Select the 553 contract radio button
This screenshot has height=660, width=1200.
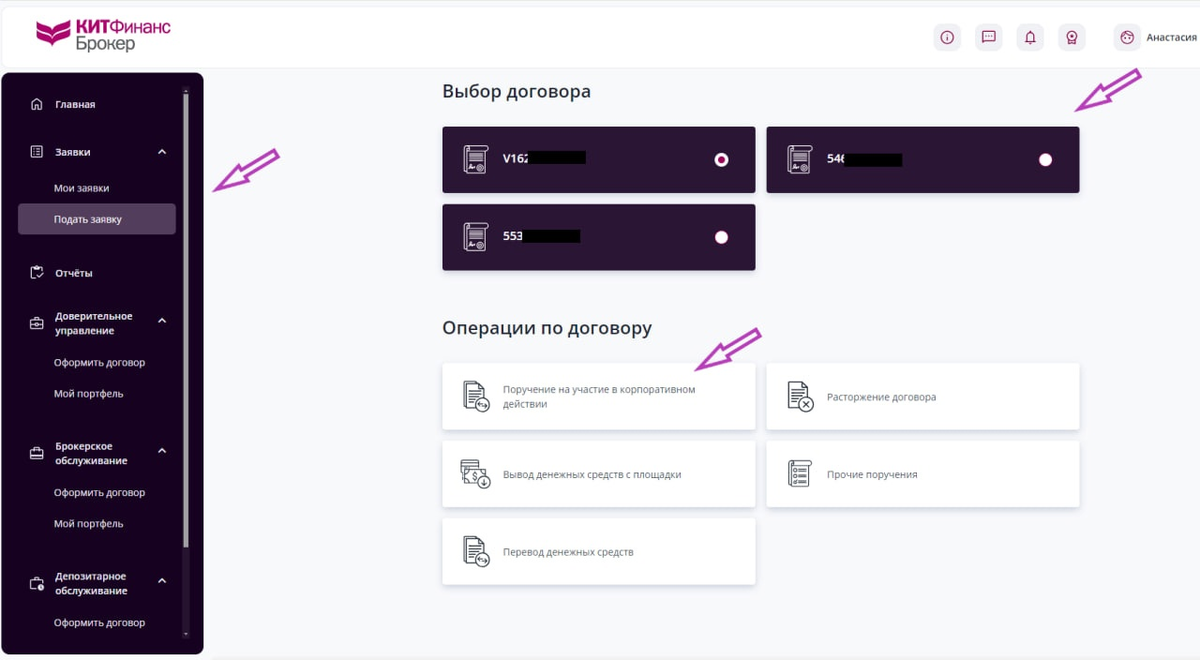(722, 237)
